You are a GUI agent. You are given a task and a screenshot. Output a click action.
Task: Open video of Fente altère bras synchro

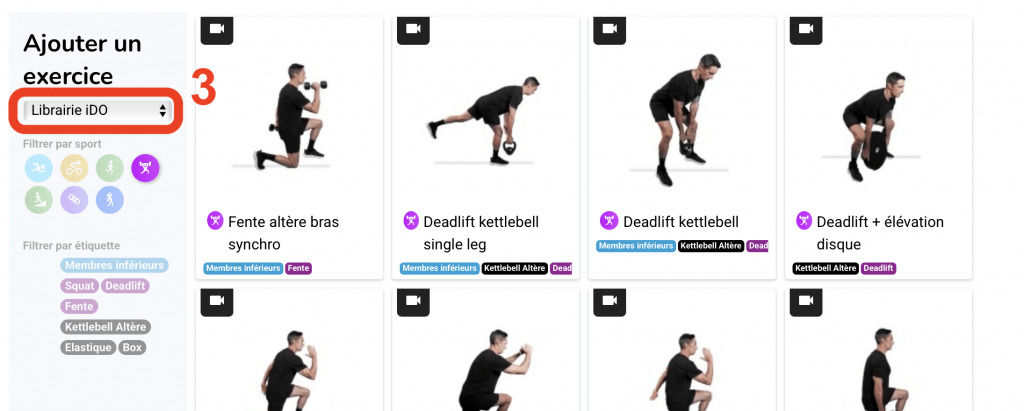pos(217,30)
